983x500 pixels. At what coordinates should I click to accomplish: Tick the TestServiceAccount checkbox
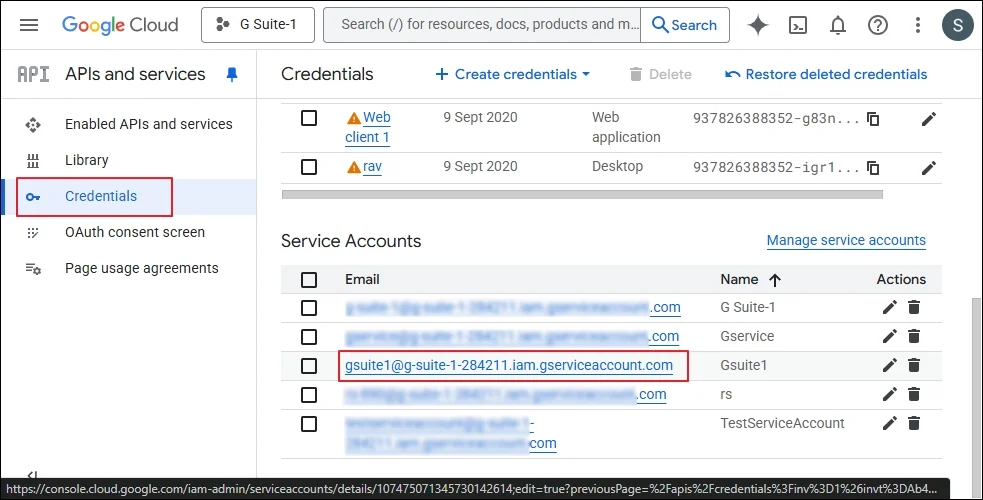point(309,424)
